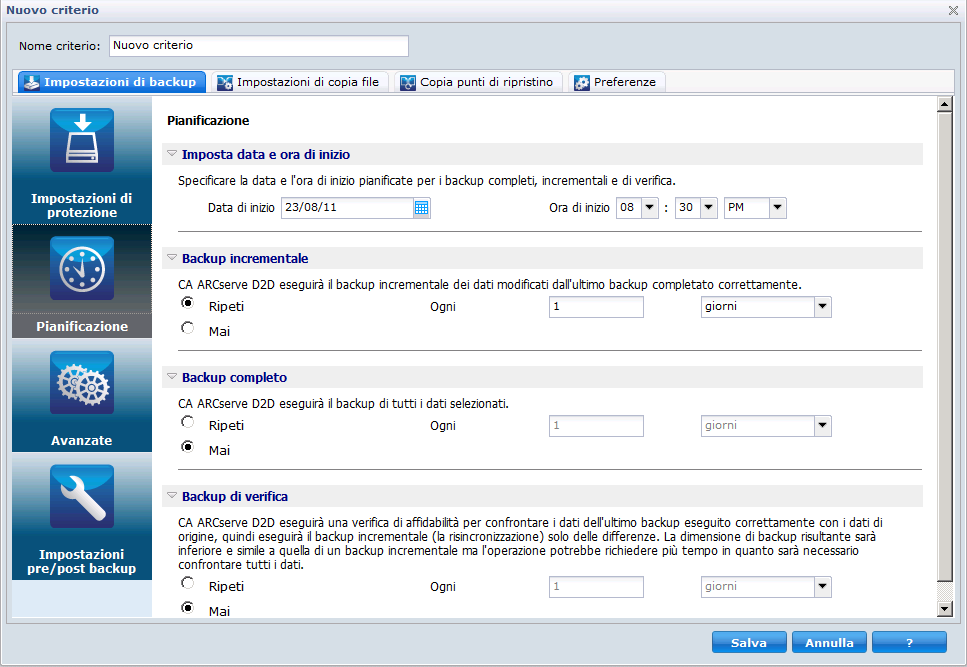Click the Avanzate sidebar label
967x667 pixels.
pos(82,441)
